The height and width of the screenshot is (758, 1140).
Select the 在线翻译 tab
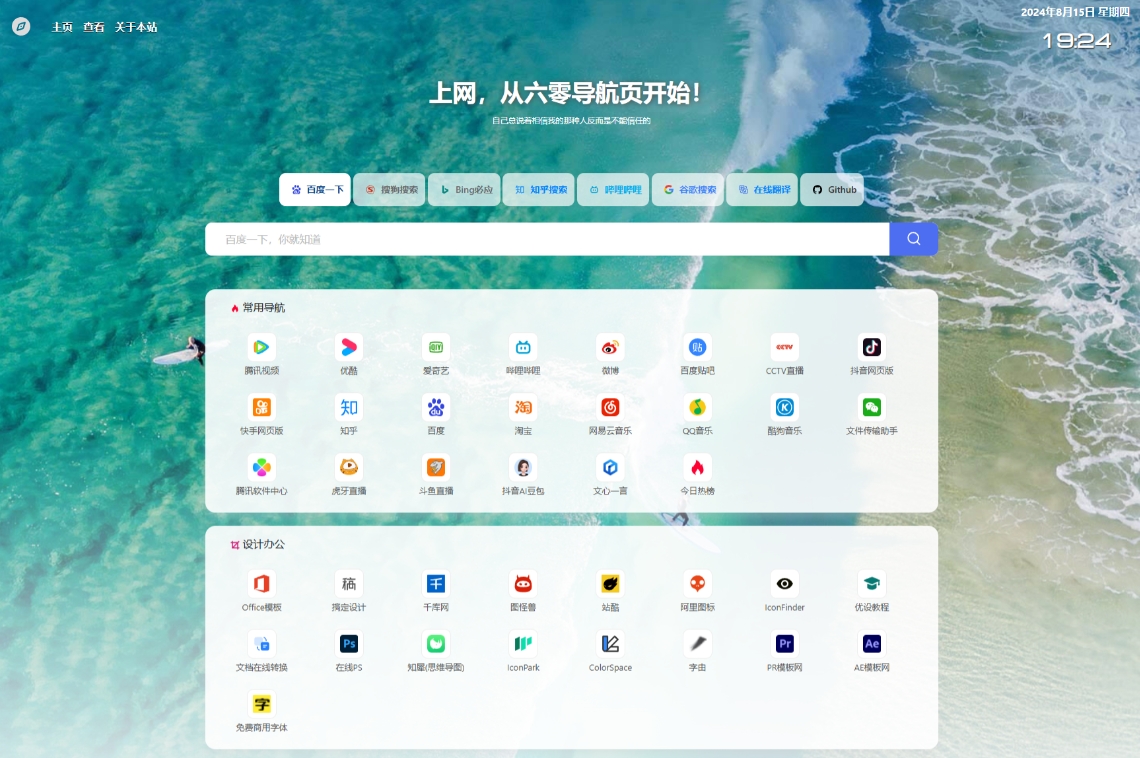coord(762,190)
